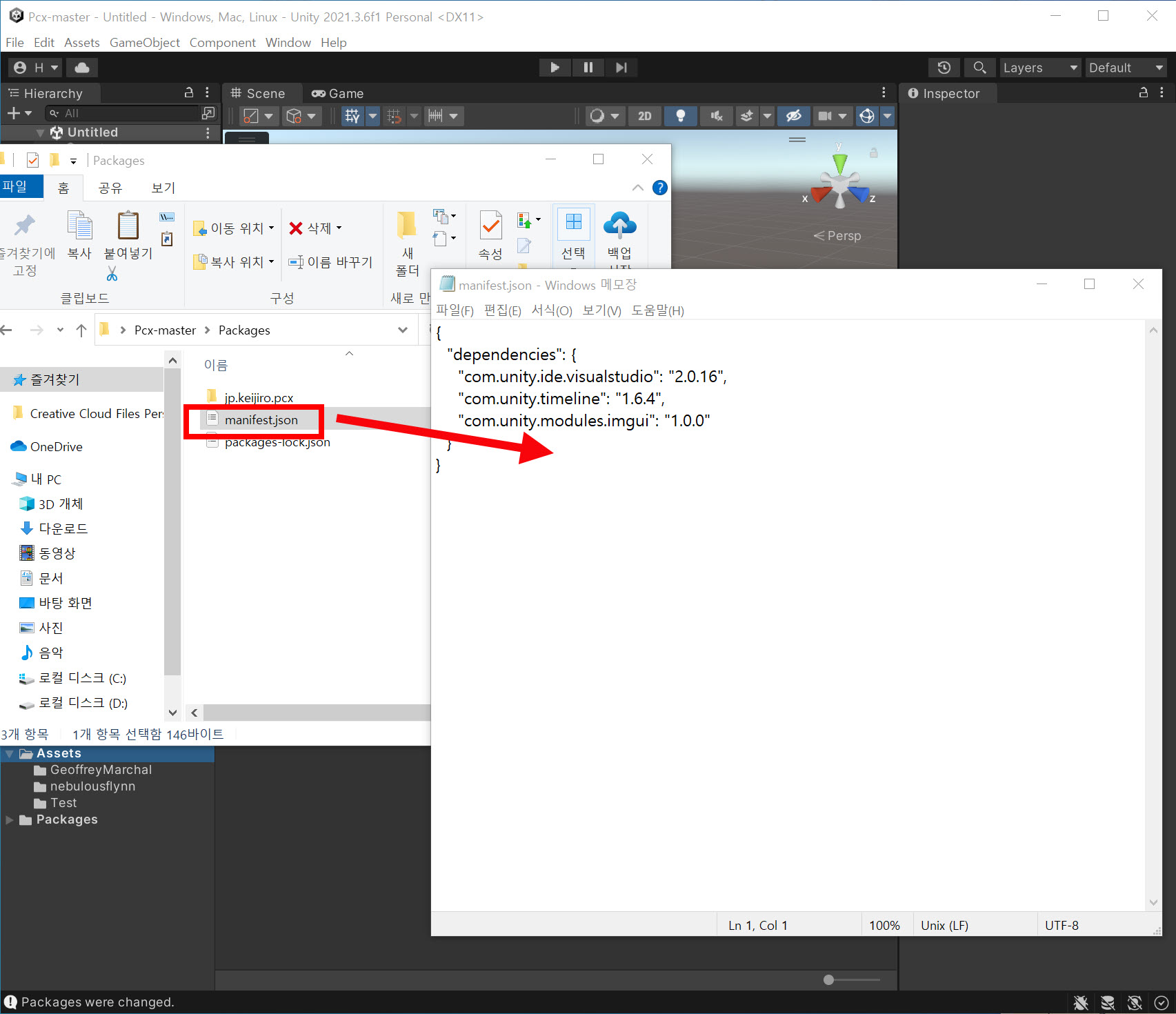
Task: Open Explorer address history dropdown
Action: (403, 330)
